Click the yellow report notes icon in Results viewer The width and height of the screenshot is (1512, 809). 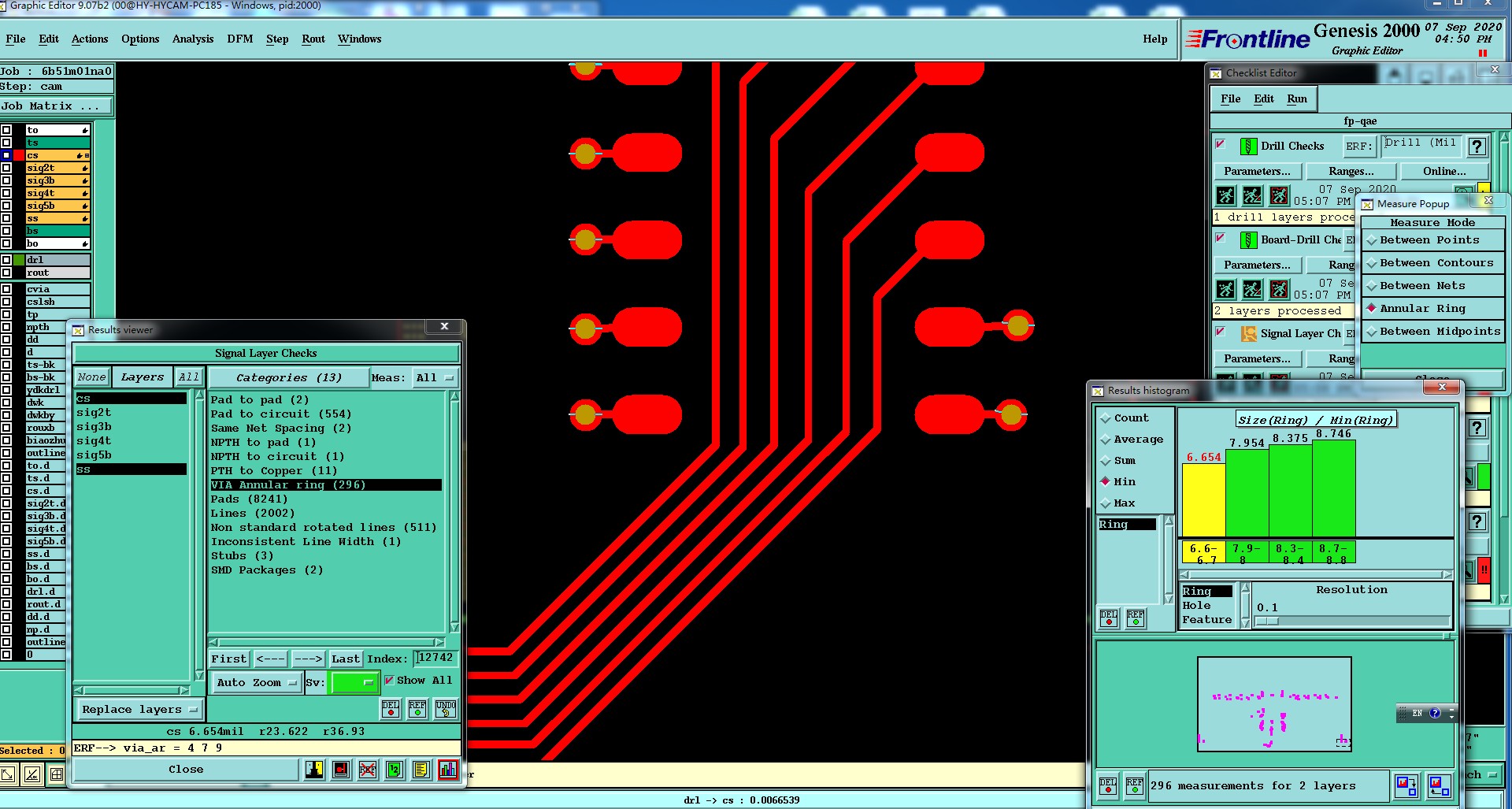click(x=421, y=770)
